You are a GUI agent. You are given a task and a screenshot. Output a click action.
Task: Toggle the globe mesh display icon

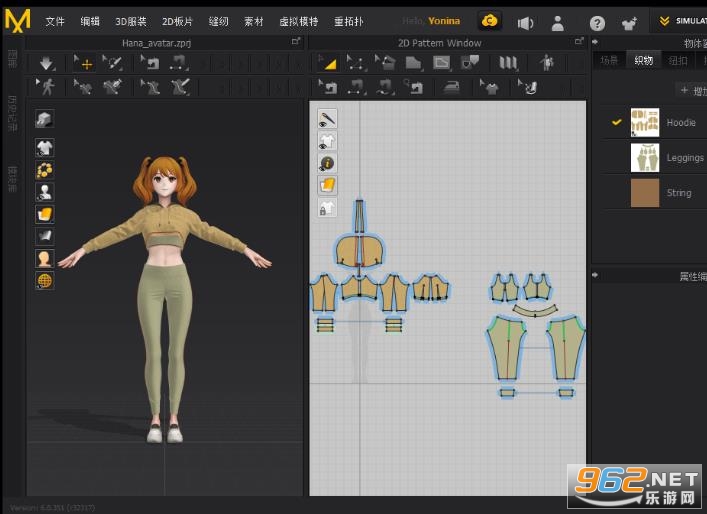click(x=45, y=280)
